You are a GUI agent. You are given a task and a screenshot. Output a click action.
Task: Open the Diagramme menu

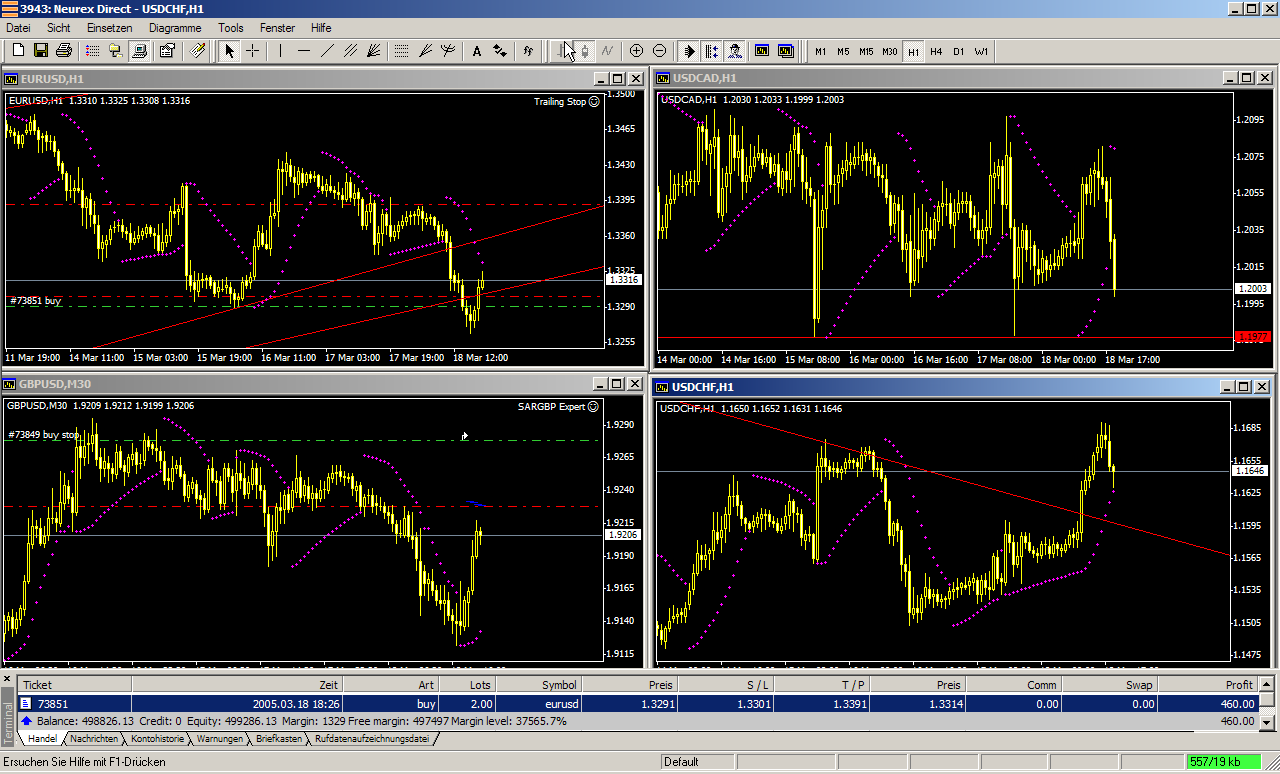coord(175,28)
